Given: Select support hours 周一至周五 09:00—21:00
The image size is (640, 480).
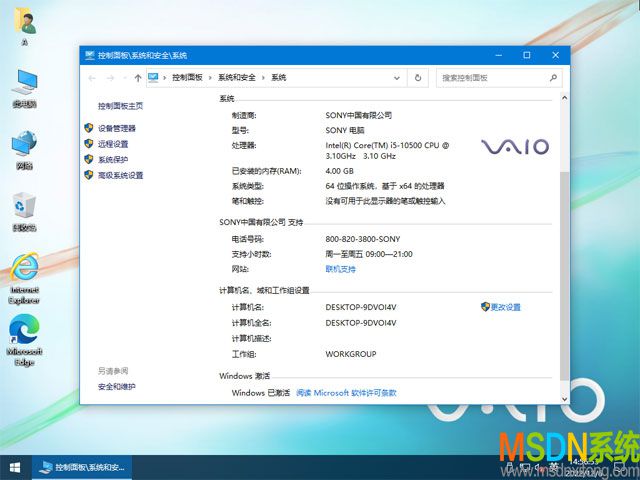Looking at the screenshot, I should [x=369, y=254].
